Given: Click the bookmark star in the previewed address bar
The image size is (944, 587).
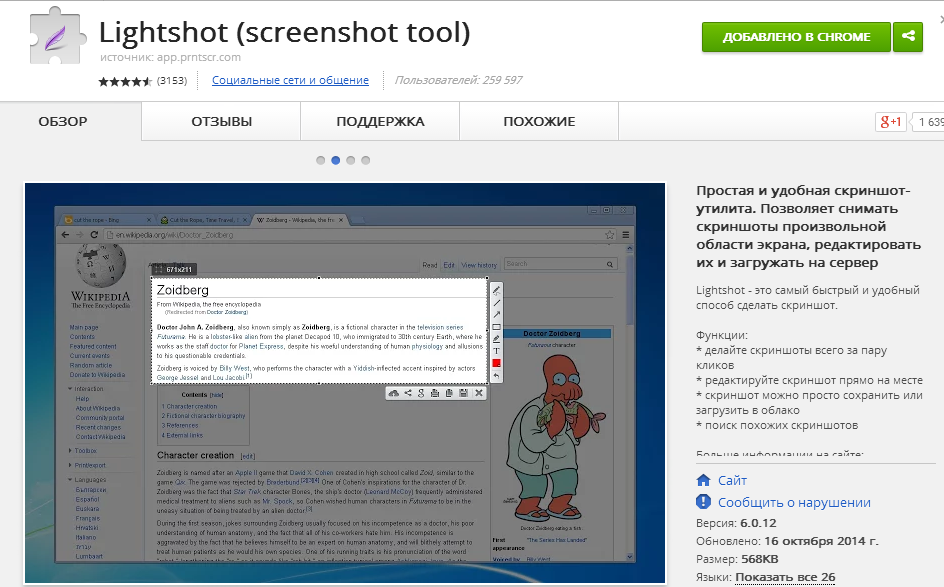Looking at the screenshot, I should (609, 235).
